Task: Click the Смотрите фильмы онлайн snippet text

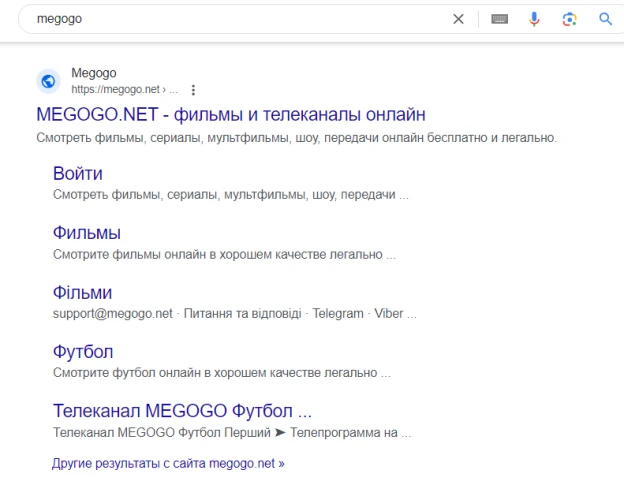Action: pyautogui.click(x=224, y=254)
